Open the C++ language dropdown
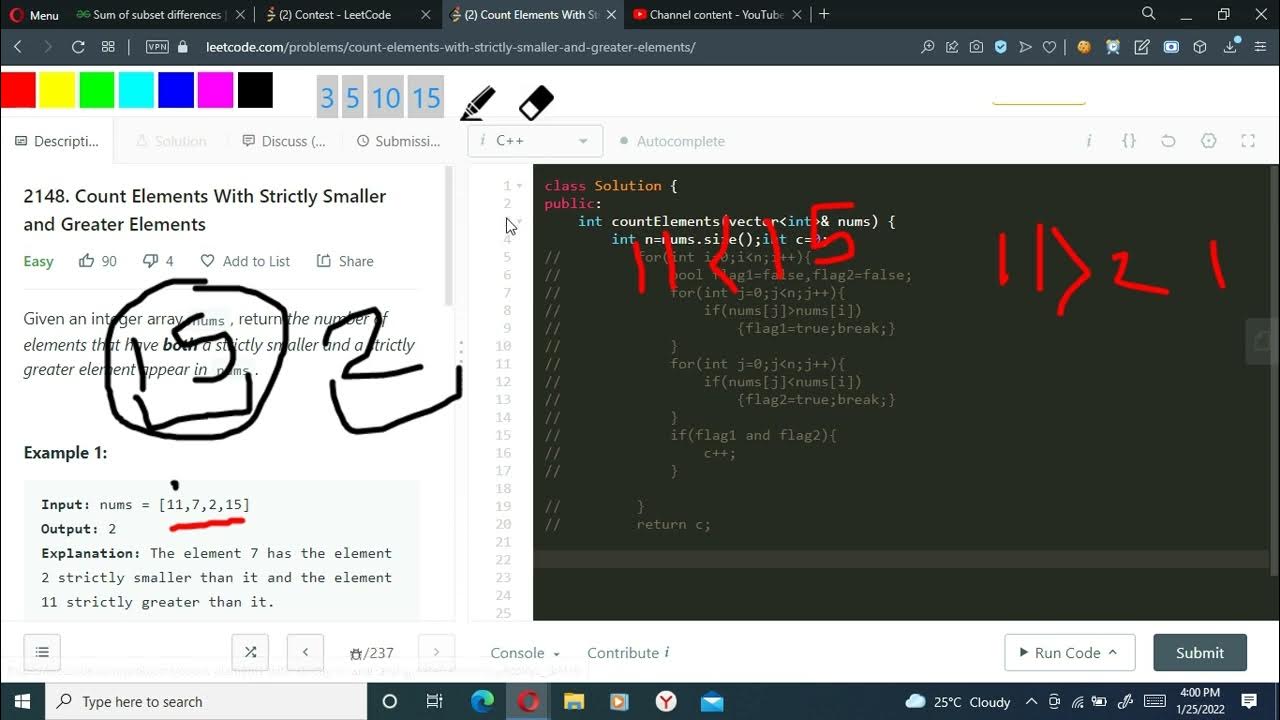 pos(535,141)
